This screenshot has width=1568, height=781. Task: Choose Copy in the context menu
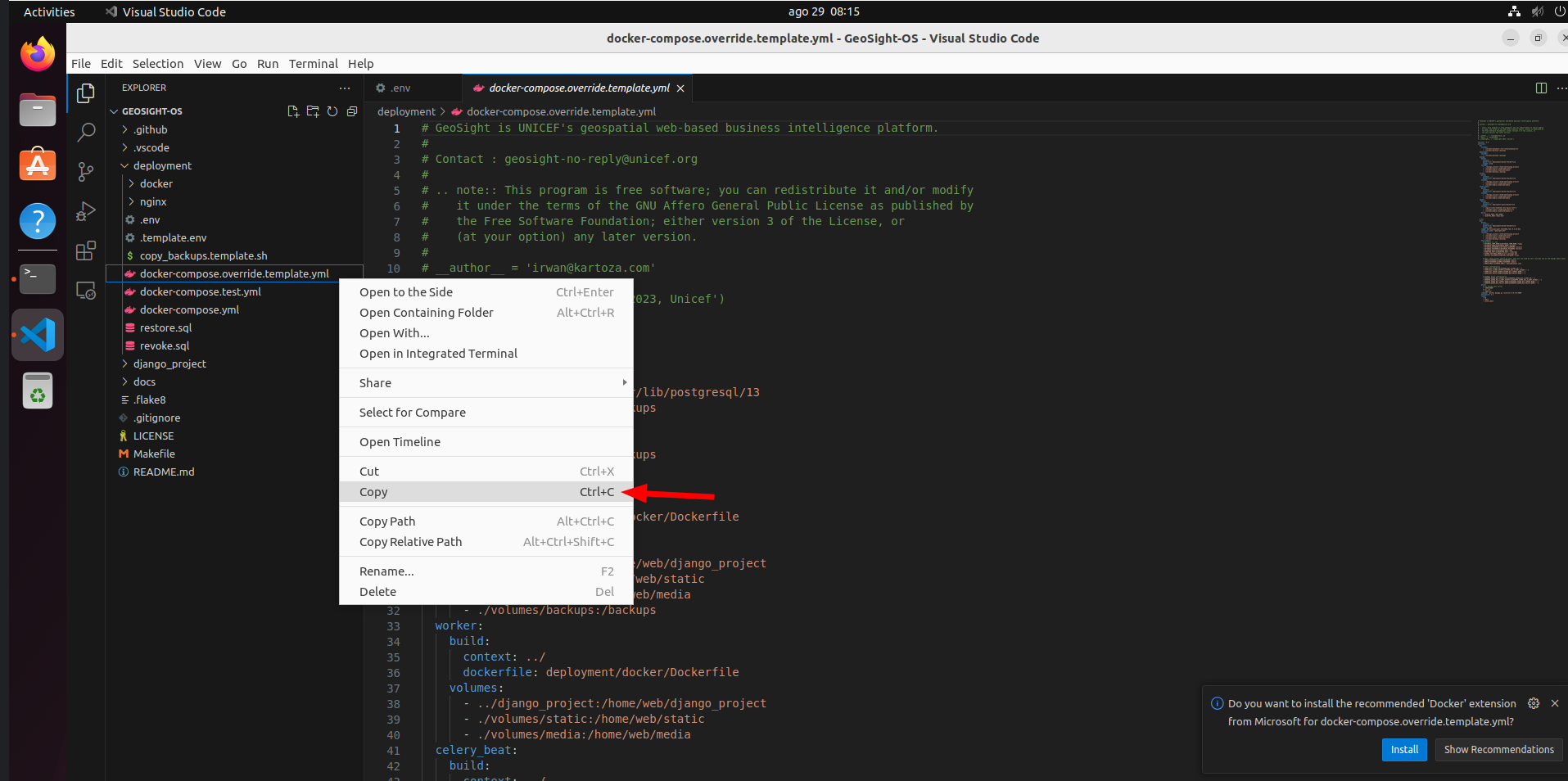coord(486,492)
